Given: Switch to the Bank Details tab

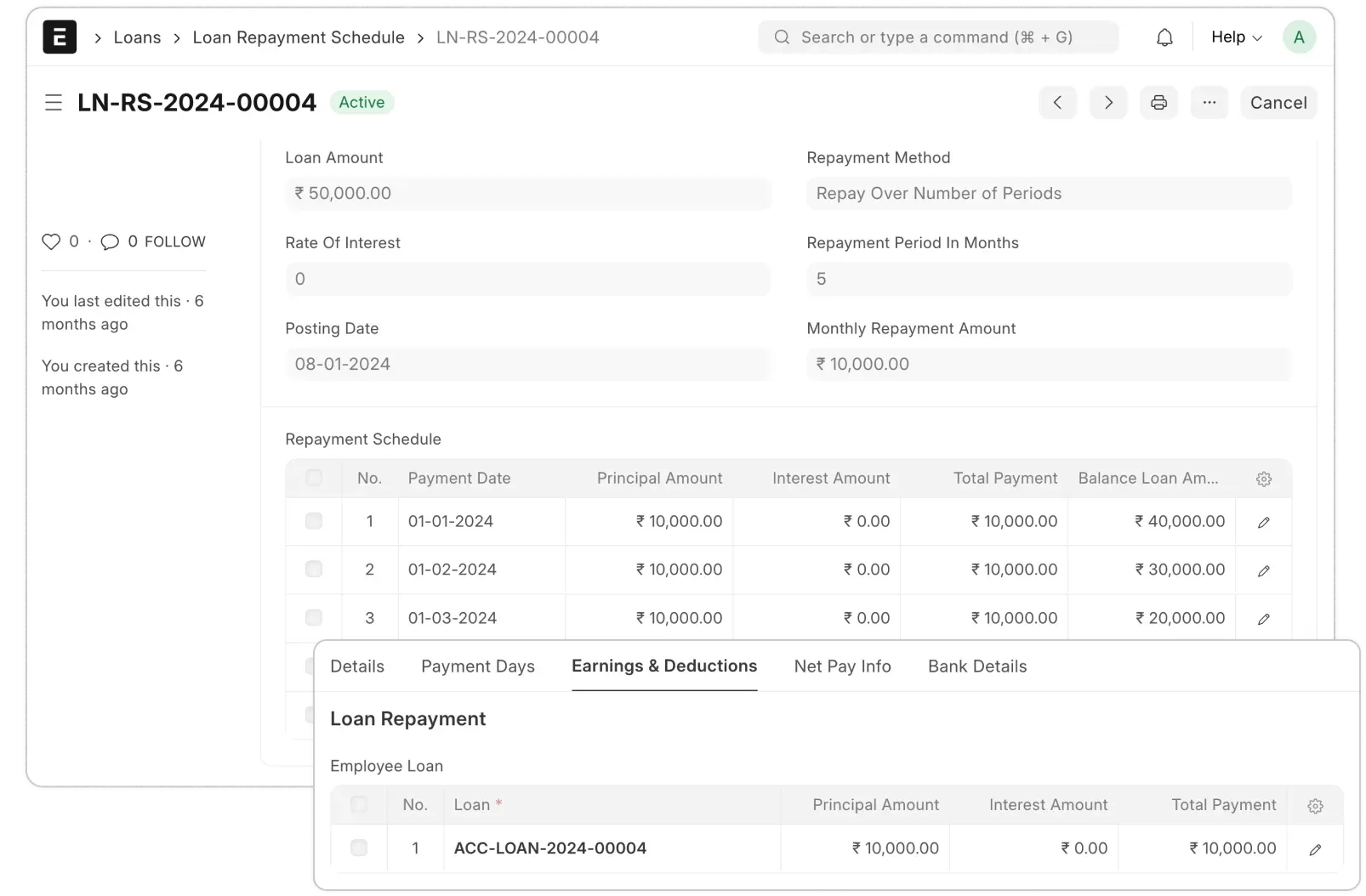Looking at the screenshot, I should 976,666.
